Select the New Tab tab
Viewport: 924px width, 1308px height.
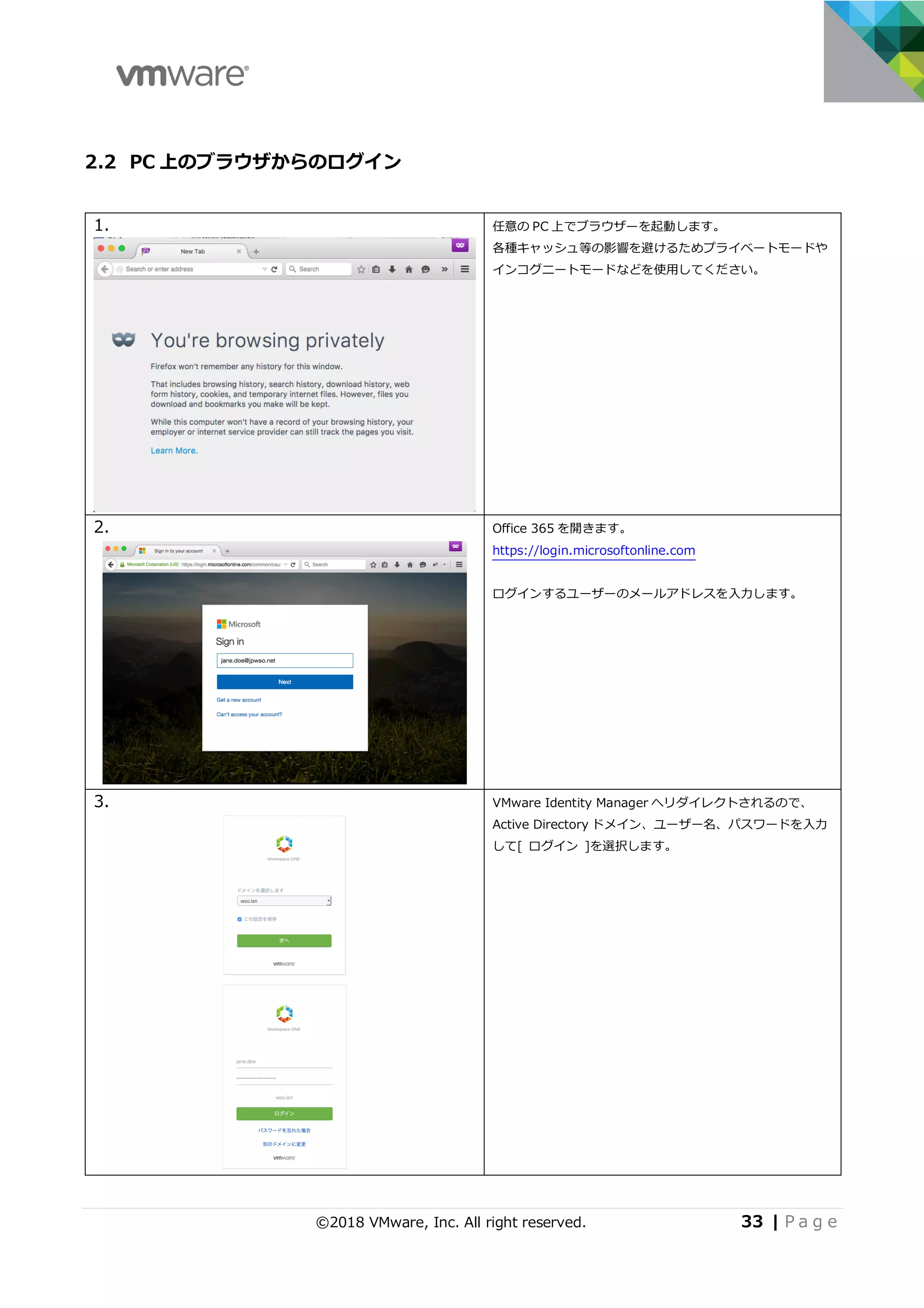193,251
